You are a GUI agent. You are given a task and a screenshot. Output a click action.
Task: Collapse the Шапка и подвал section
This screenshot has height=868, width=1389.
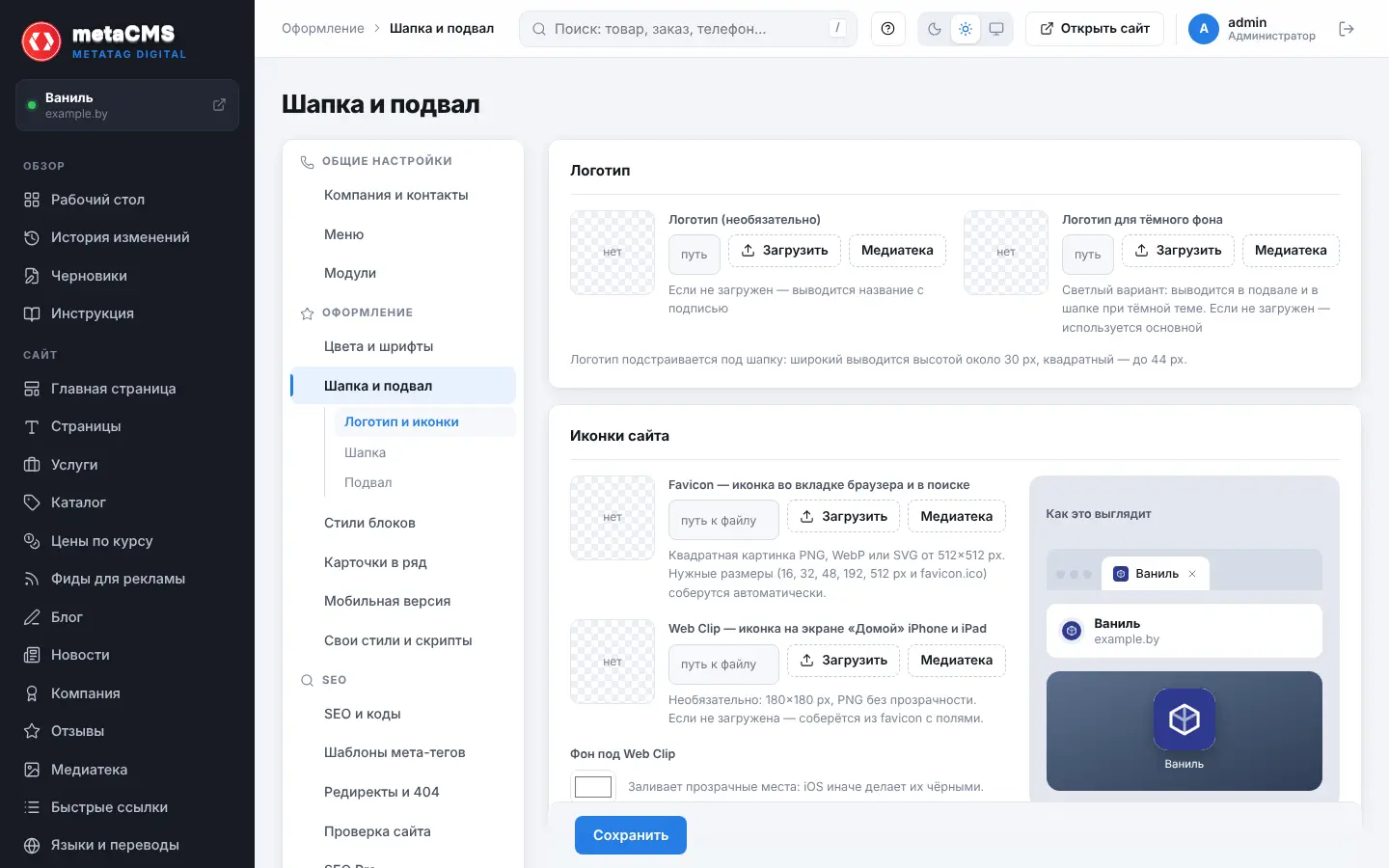point(403,386)
